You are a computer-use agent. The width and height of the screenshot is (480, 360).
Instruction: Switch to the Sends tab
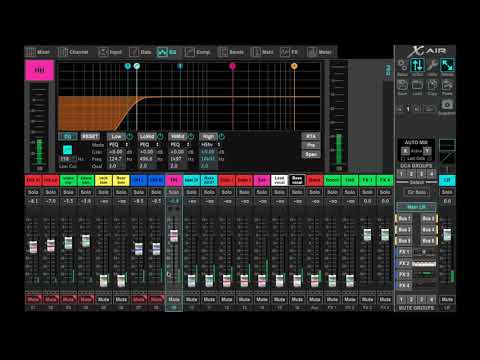pyautogui.click(x=231, y=52)
